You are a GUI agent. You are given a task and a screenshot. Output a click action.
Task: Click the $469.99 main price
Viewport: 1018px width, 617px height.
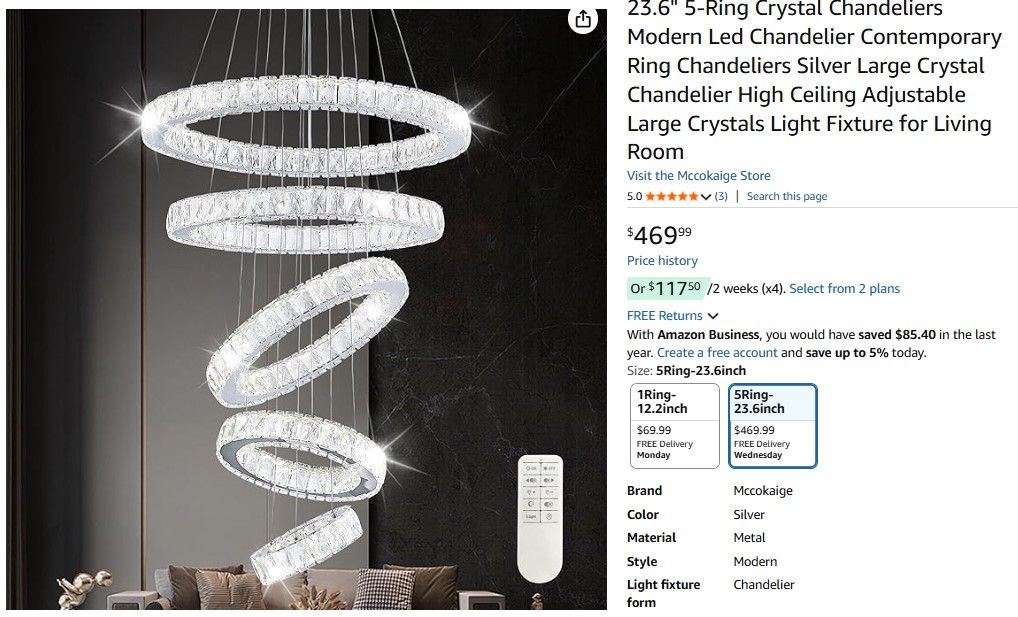(659, 236)
